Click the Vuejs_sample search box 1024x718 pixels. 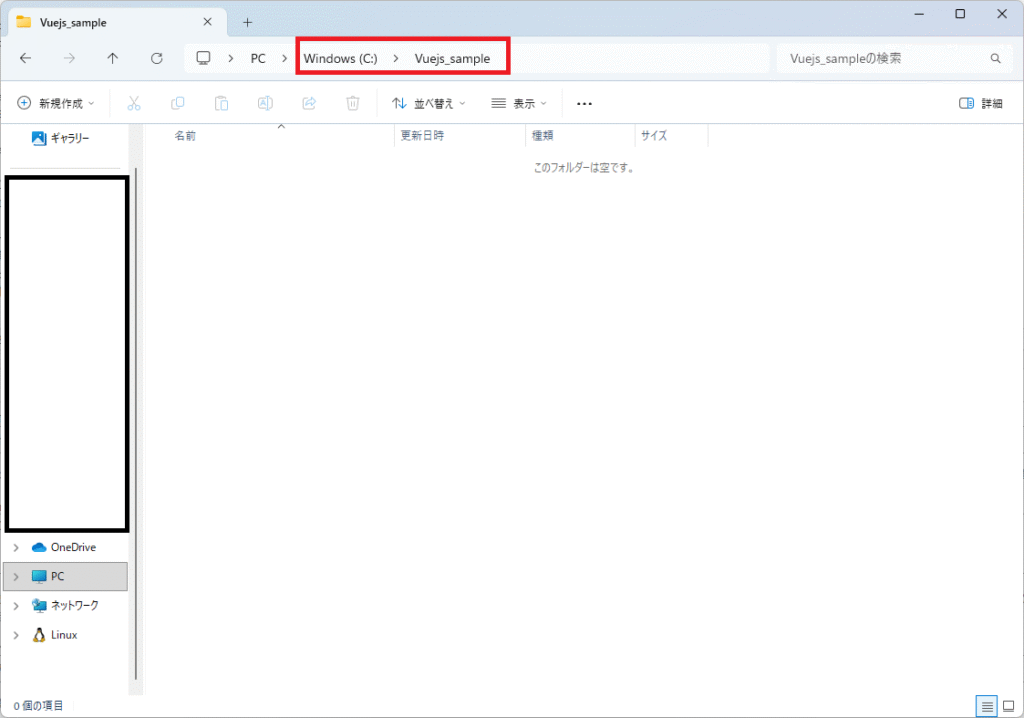(880, 59)
